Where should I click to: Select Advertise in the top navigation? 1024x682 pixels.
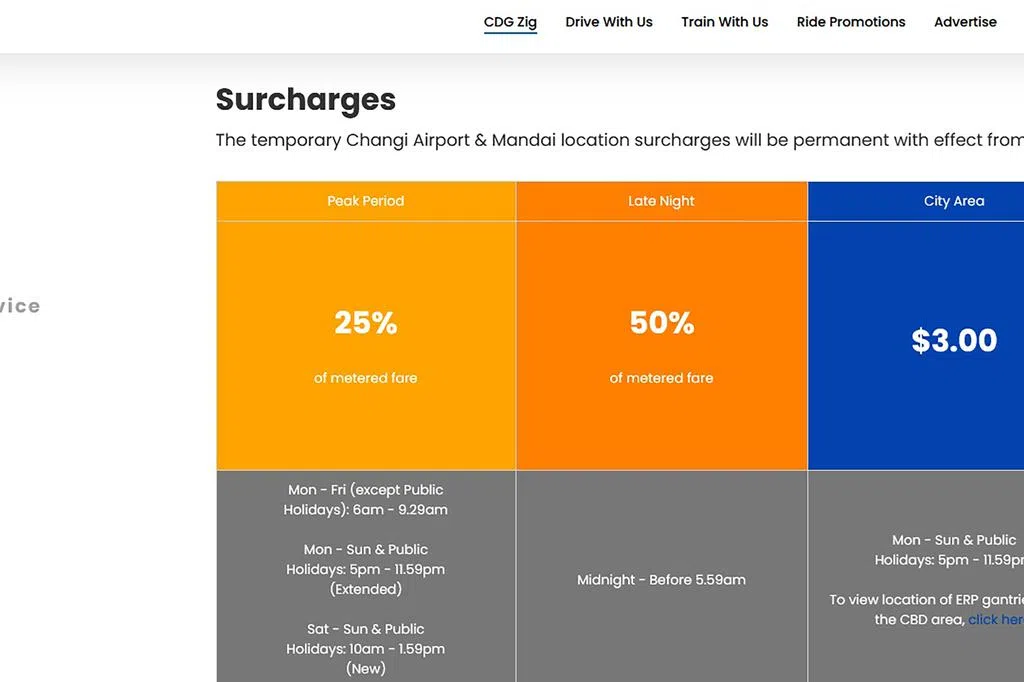(965, 22)
